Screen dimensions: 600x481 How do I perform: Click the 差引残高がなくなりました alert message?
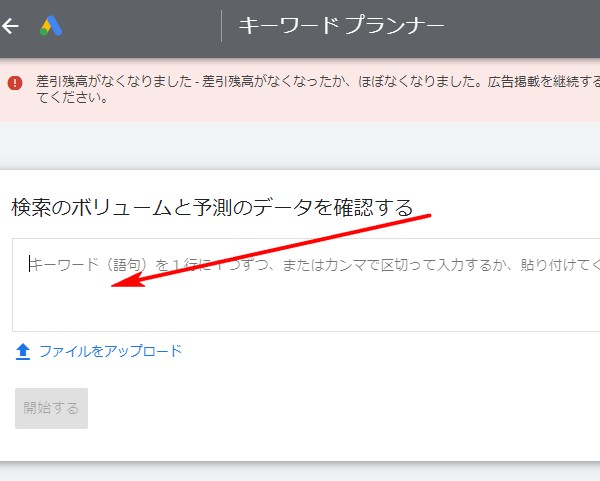[x=318, y=89]
